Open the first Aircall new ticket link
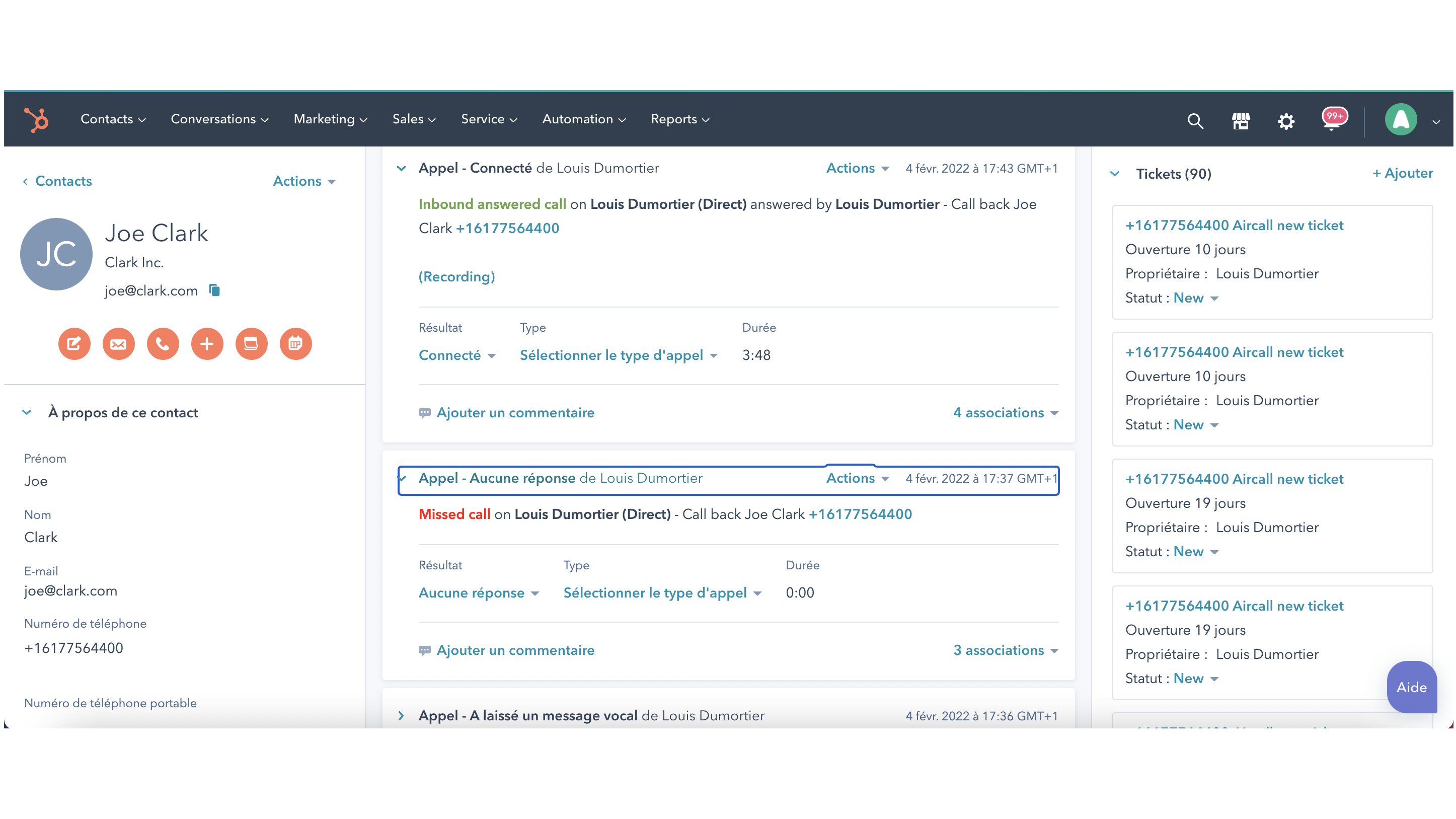1456x819 pixels. pyautogui.click(x=1235, y=226)
